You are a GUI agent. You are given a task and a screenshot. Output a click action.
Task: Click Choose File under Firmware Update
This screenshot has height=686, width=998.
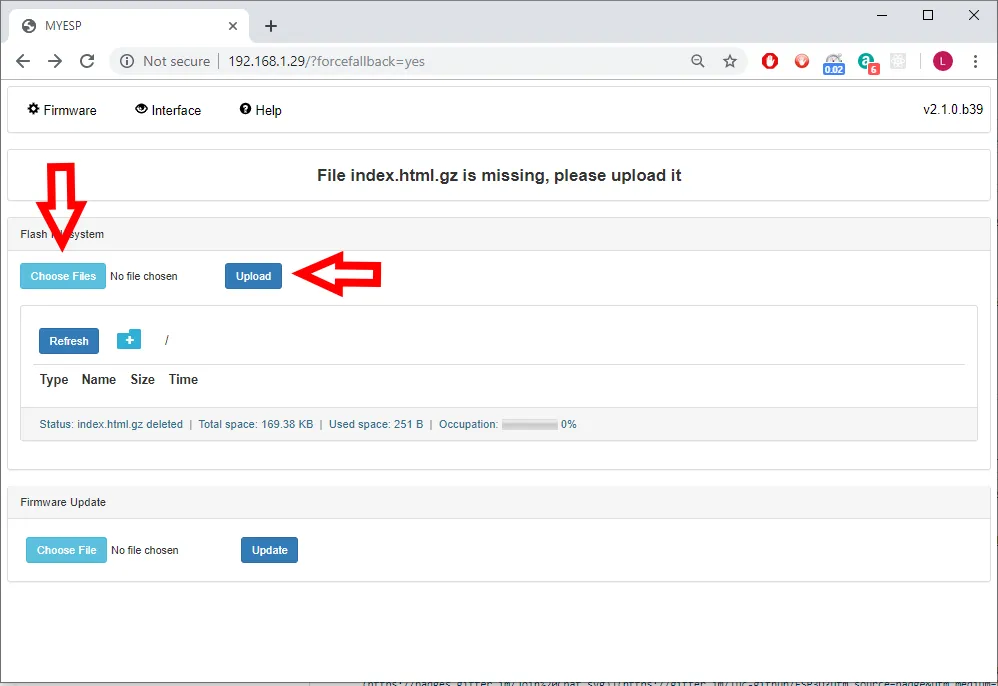point(66,550)
